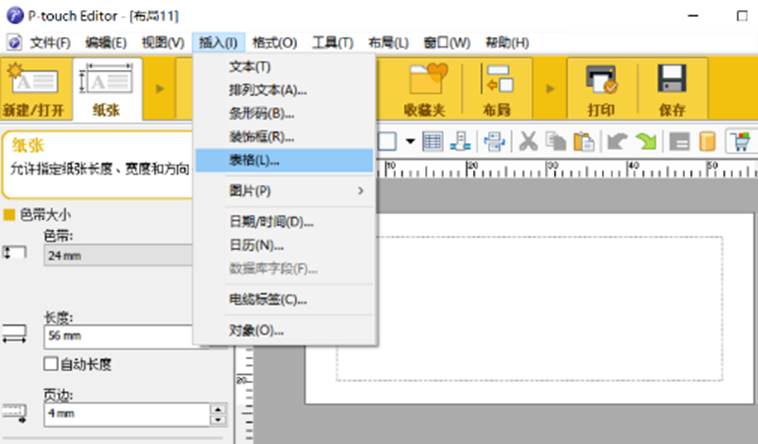Decrease the 页边 margin stepper down

point(218,419)
